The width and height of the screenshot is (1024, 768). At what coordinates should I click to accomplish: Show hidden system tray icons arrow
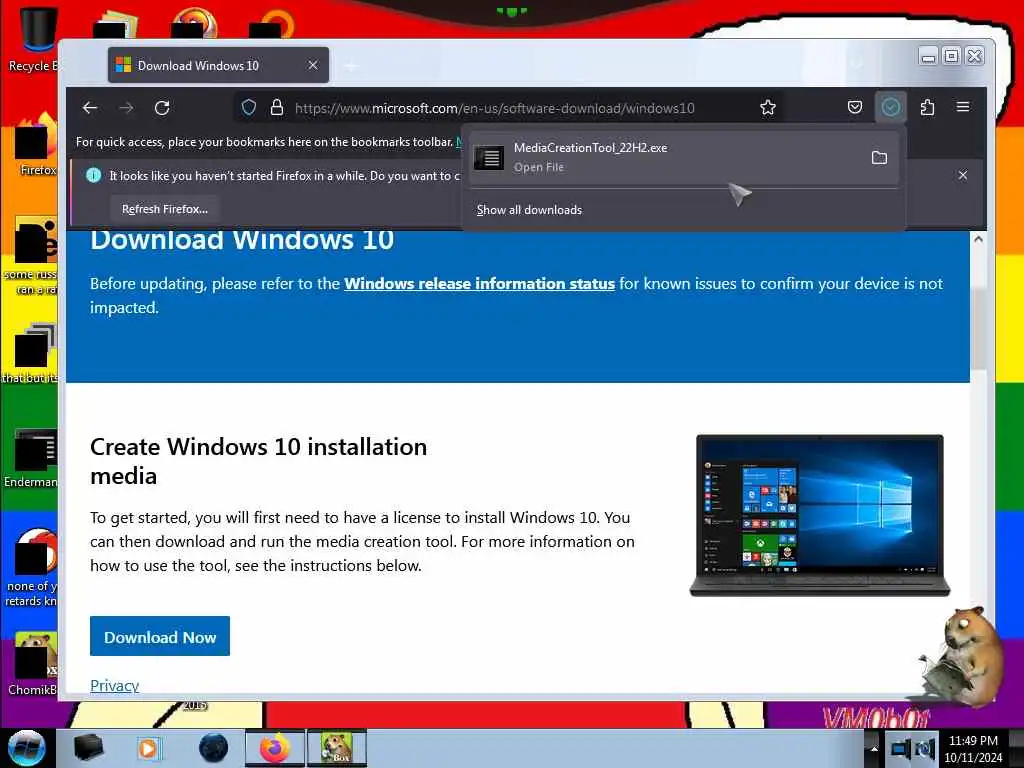(874, 748)
